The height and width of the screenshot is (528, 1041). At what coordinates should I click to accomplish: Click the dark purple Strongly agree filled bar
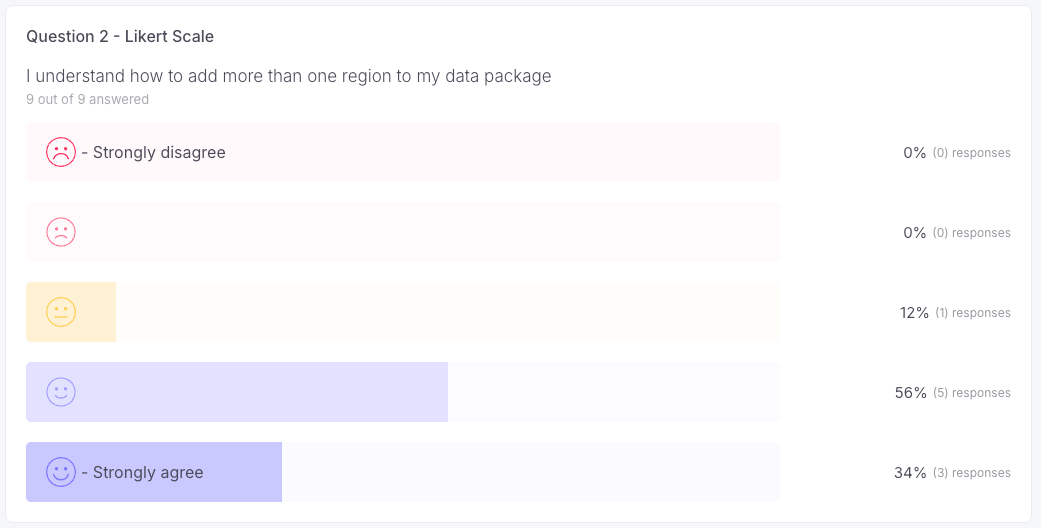[x=154, y=472]
